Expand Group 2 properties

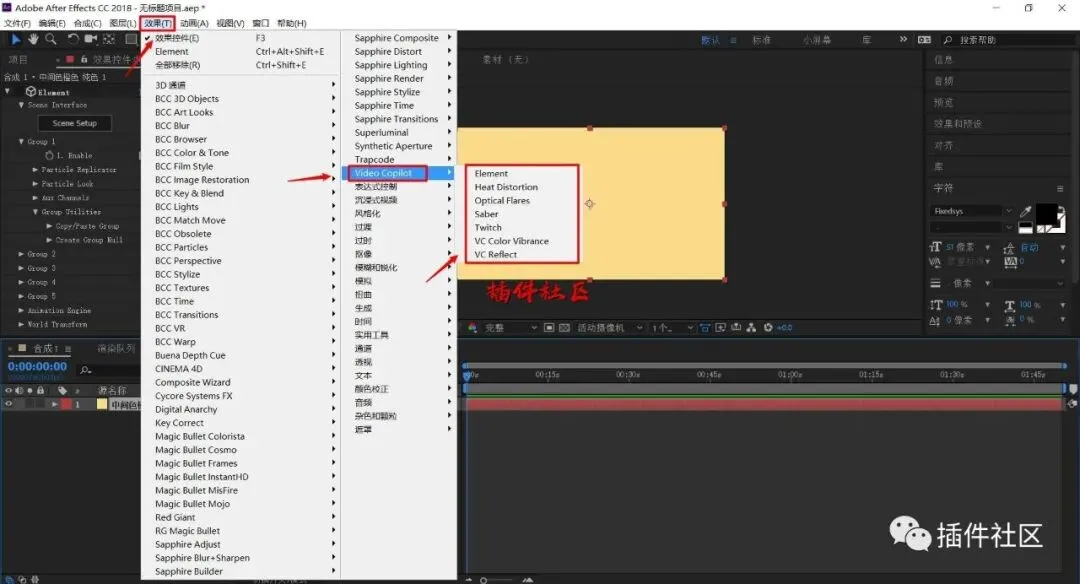point(21,254)
